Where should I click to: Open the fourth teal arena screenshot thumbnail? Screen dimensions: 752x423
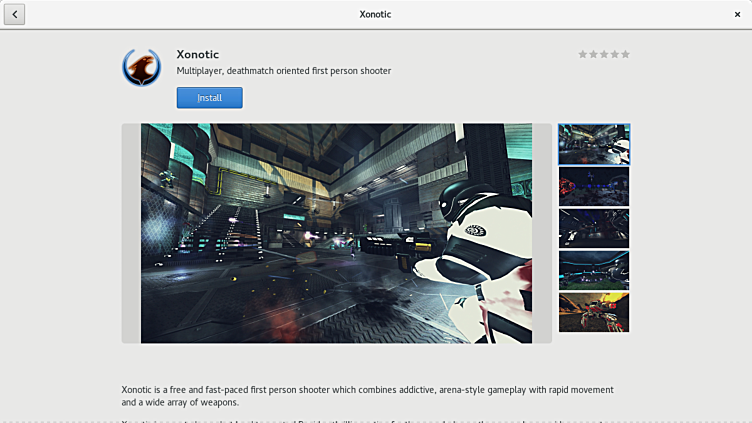point(594,270)
